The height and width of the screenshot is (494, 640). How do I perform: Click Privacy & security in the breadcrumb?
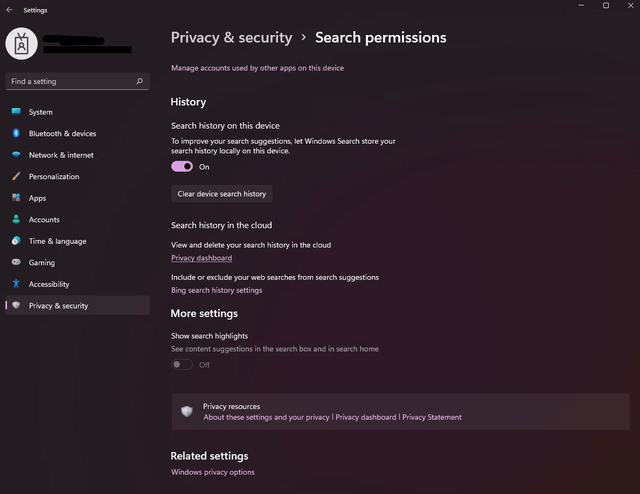(x=231, y=38)
